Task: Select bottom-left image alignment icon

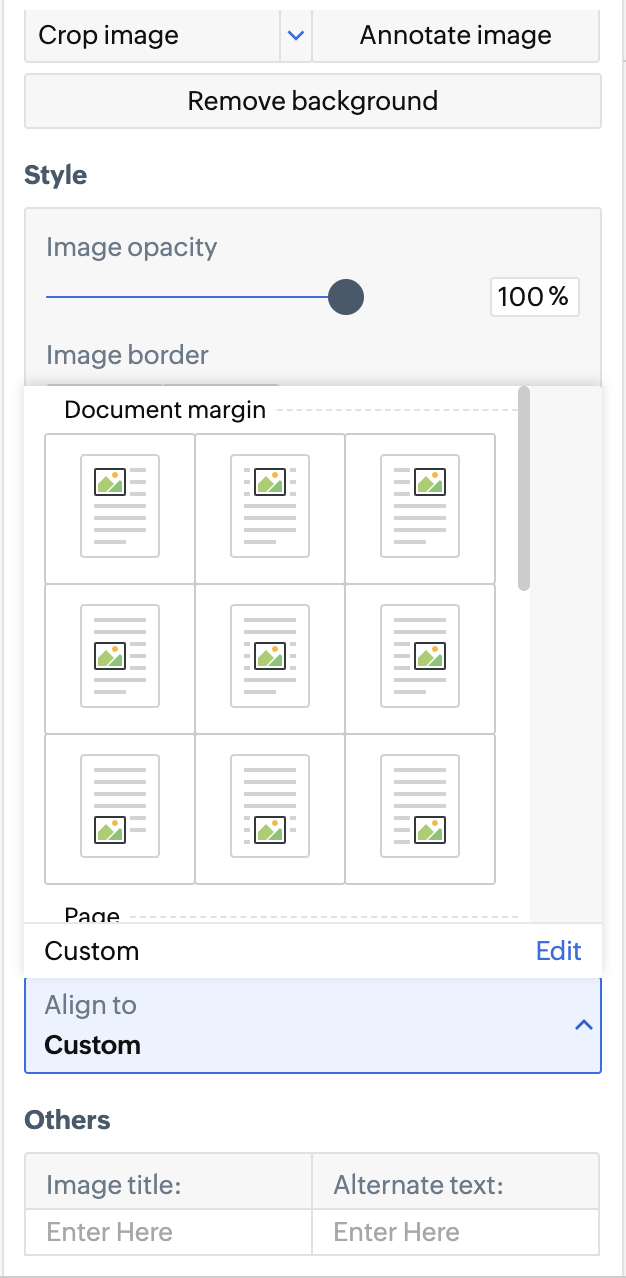Action: click(120, 808)
